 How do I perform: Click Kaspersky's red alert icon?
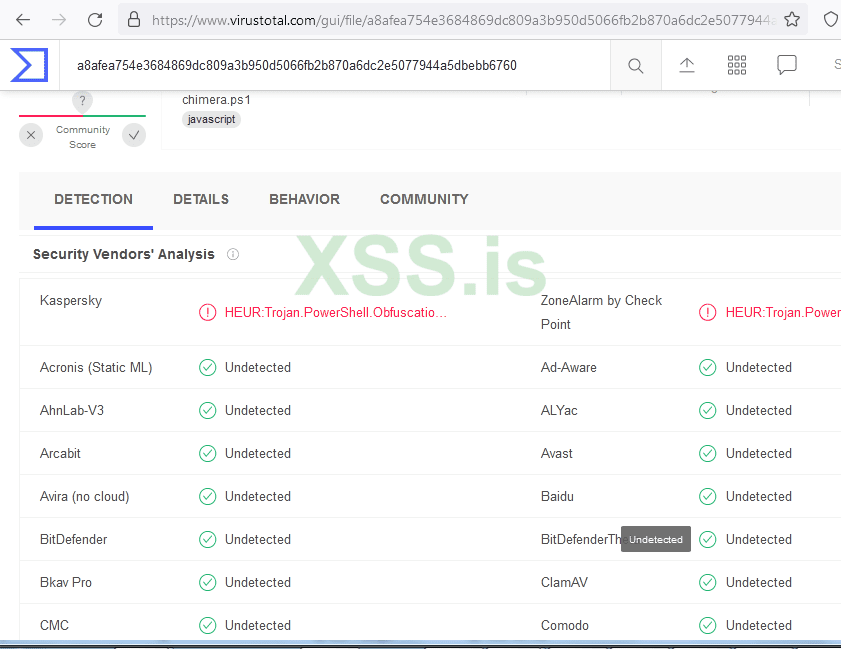pos(208,312)
